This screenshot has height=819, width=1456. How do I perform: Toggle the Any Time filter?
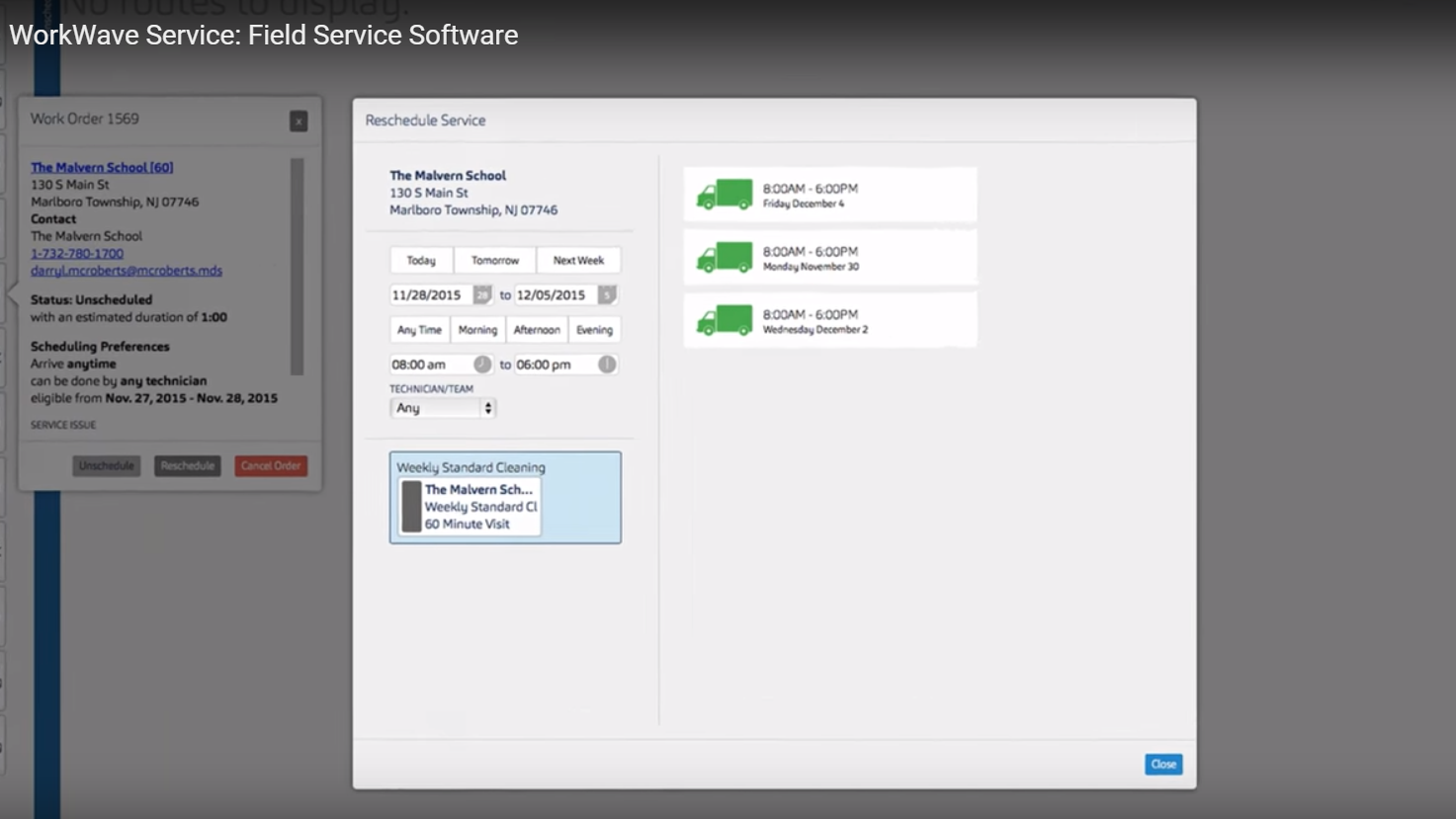point(418,329)
